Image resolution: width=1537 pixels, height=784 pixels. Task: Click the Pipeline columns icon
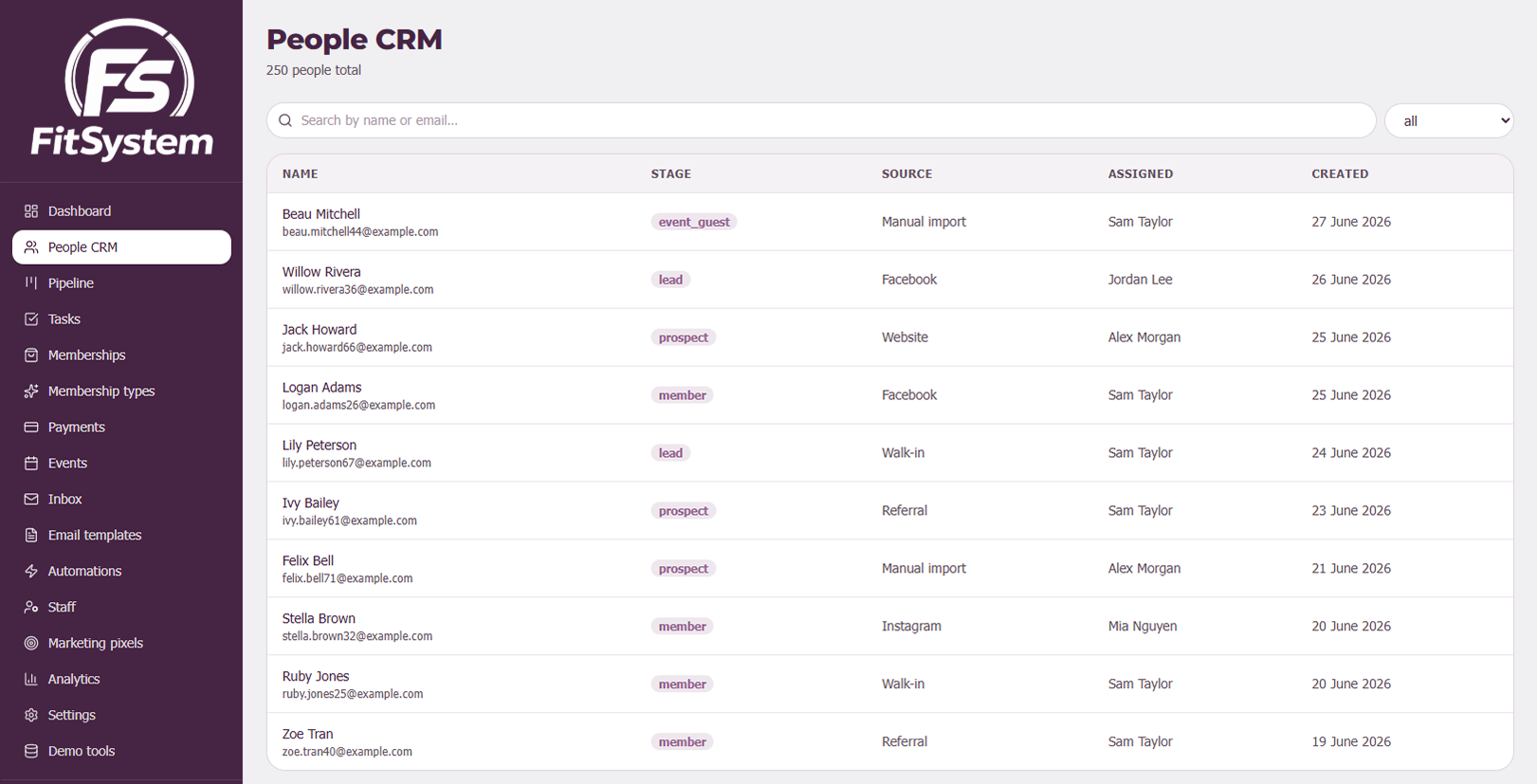coord(31,283)
